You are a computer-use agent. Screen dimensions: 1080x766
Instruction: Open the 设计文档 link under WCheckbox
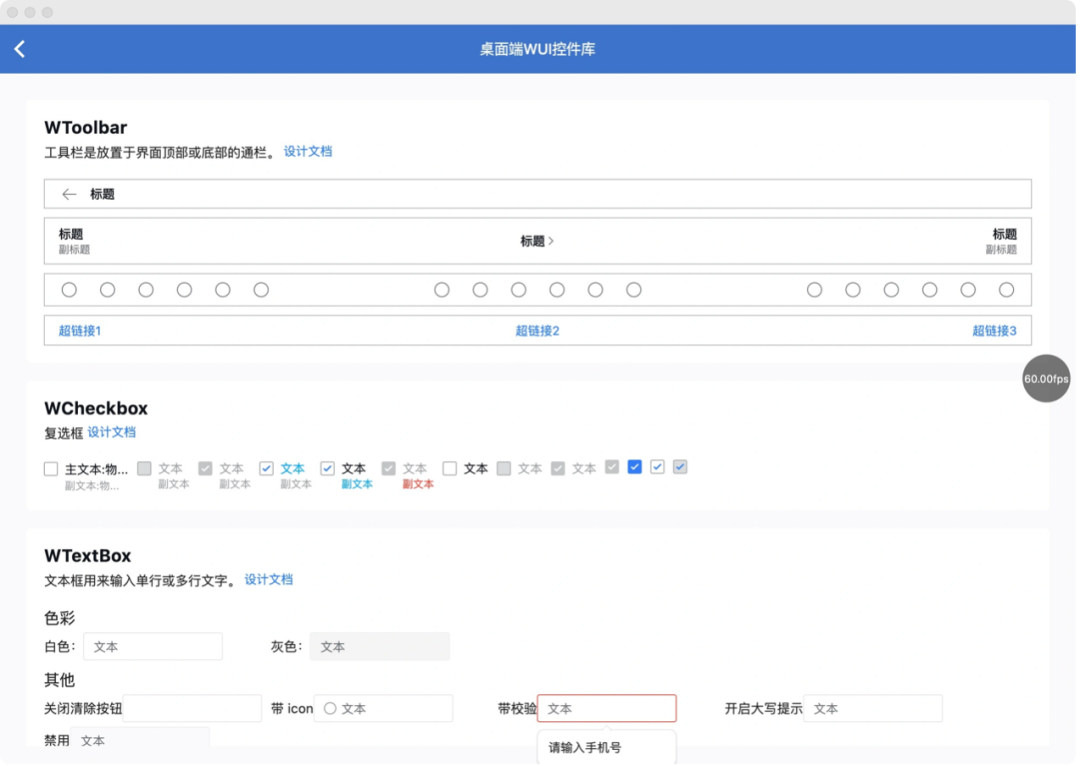click(x=110, y=432)
